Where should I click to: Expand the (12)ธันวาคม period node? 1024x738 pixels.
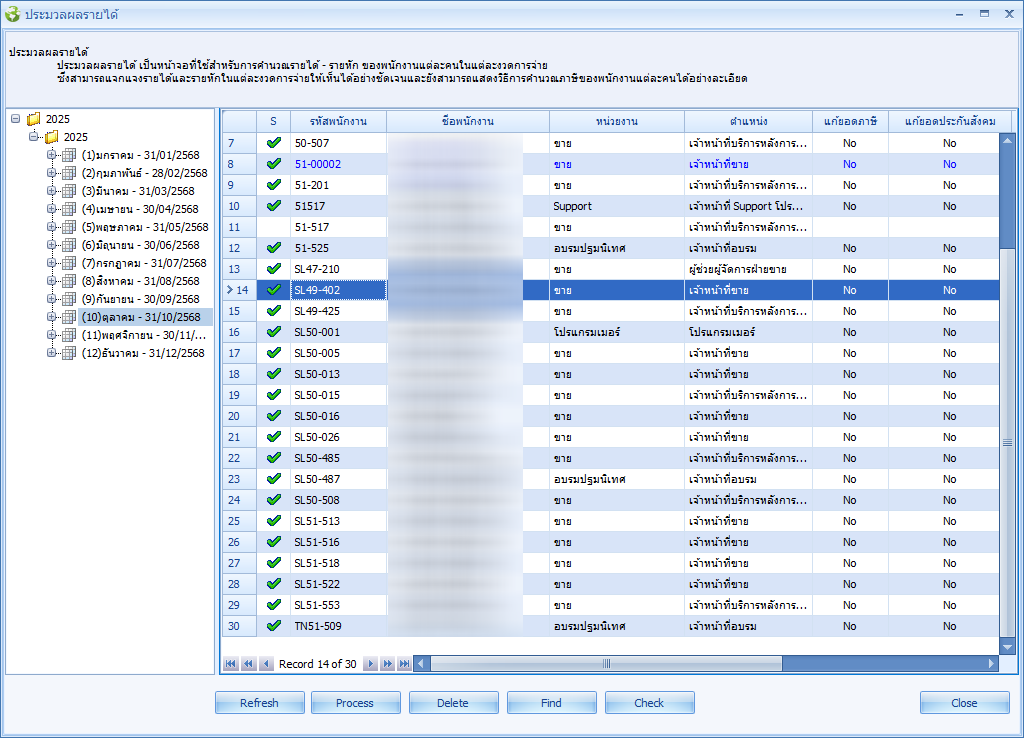tap(51, 353)
